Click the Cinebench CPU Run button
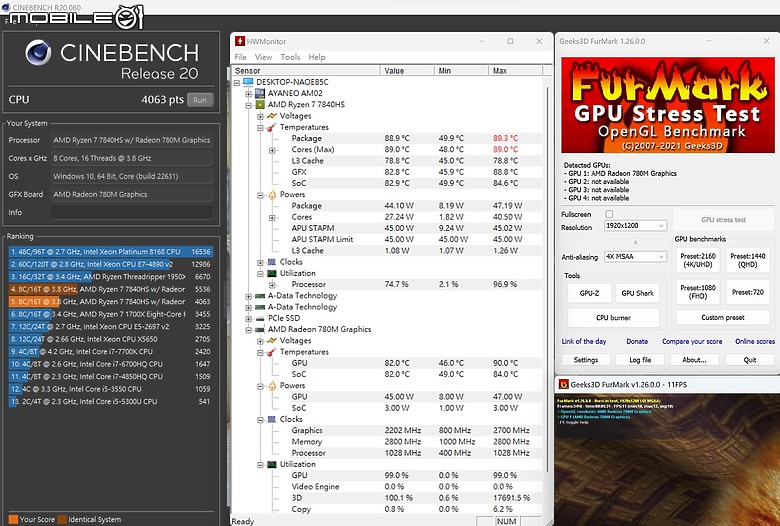The image size is (780, 526). tap(200, 100)
